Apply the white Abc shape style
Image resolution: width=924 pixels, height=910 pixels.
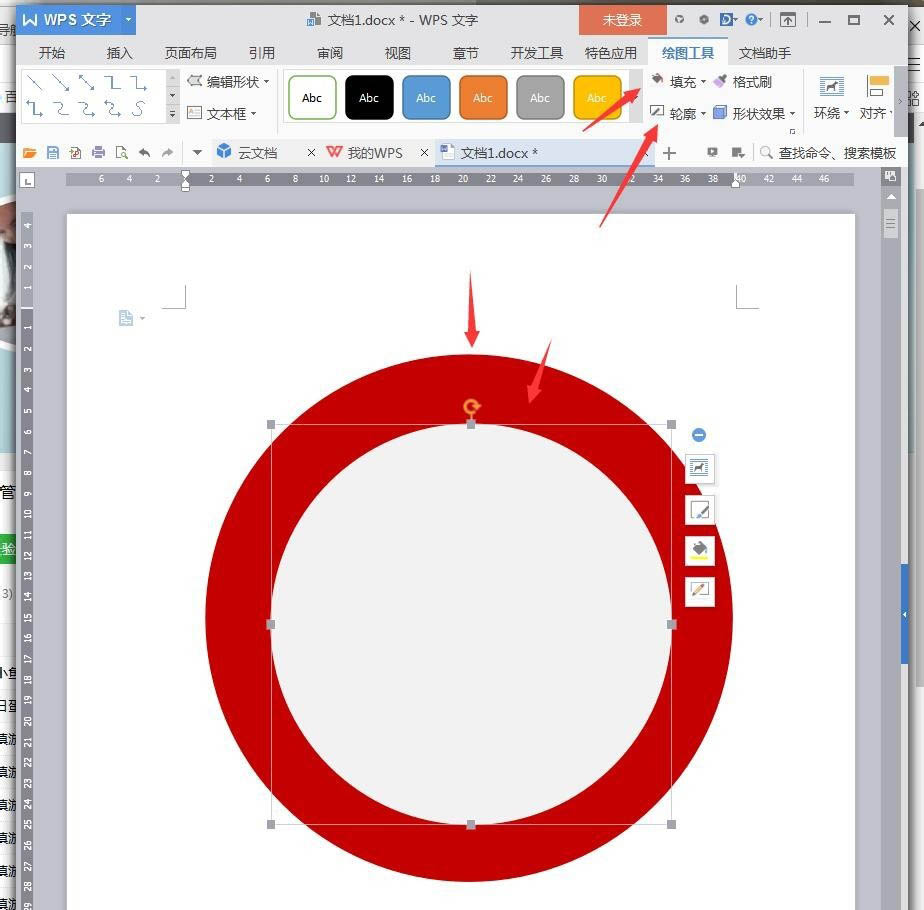click(312, 98)
